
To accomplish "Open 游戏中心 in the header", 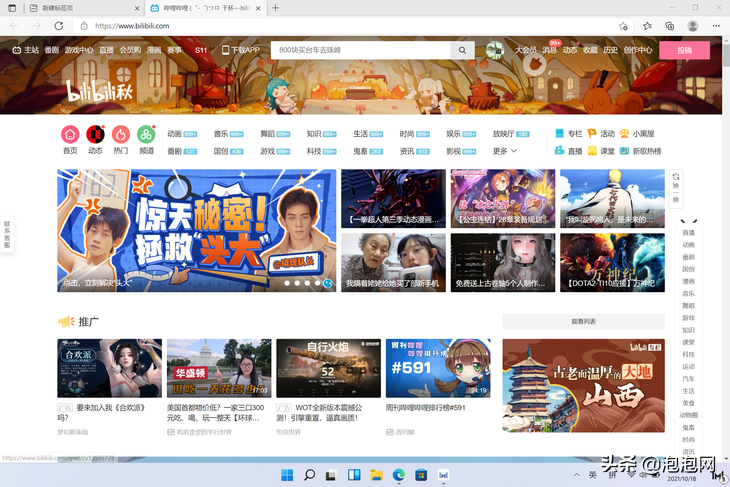I will click(x=79, y=50).
